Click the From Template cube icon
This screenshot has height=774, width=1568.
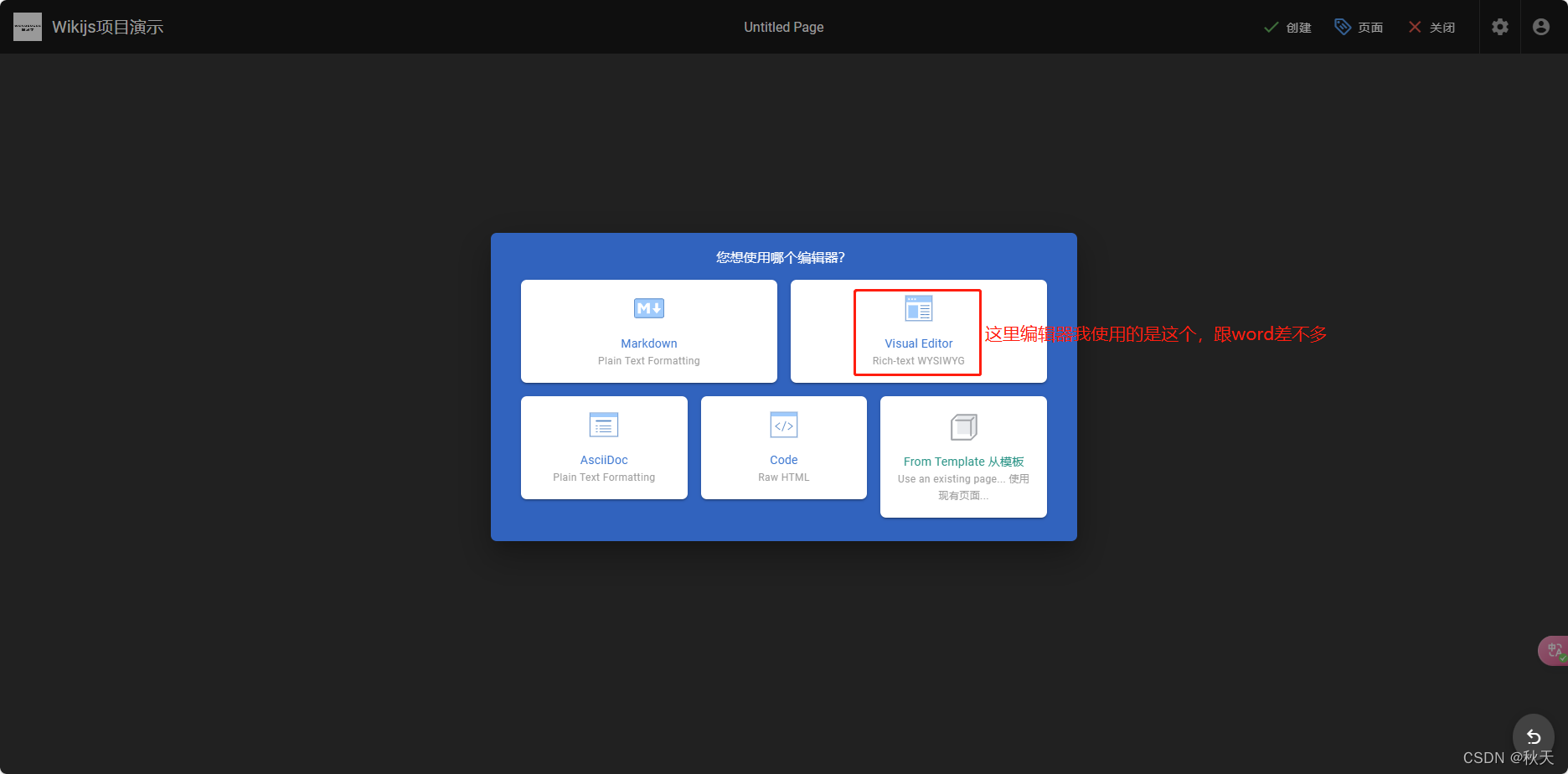click(962, 426)
